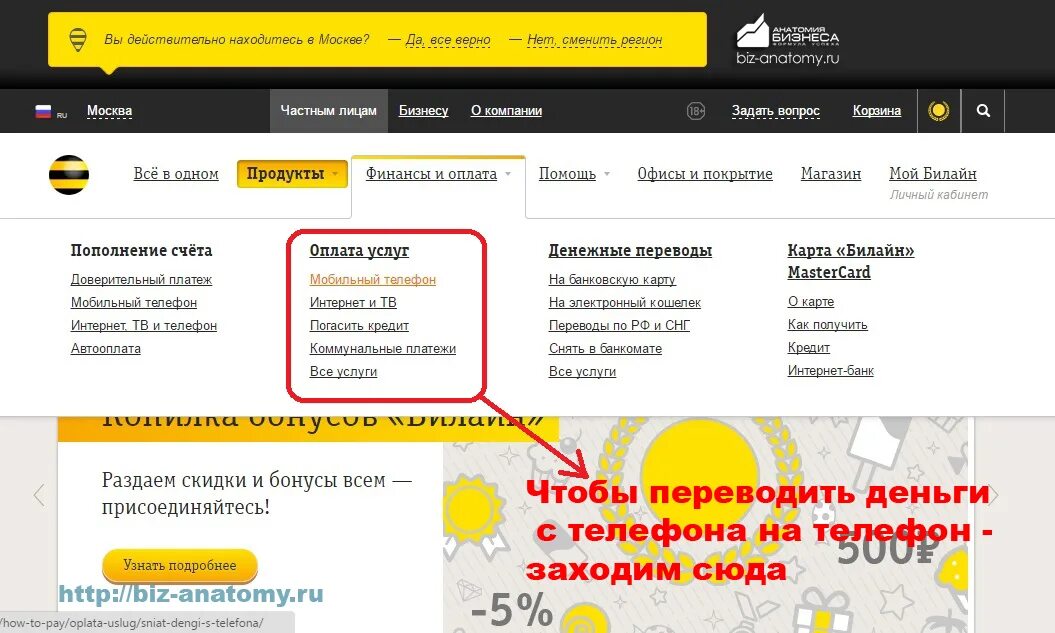Open Офисы и покрытие page
Viewport: 1055px width, 633px height.
click(704, 174)
